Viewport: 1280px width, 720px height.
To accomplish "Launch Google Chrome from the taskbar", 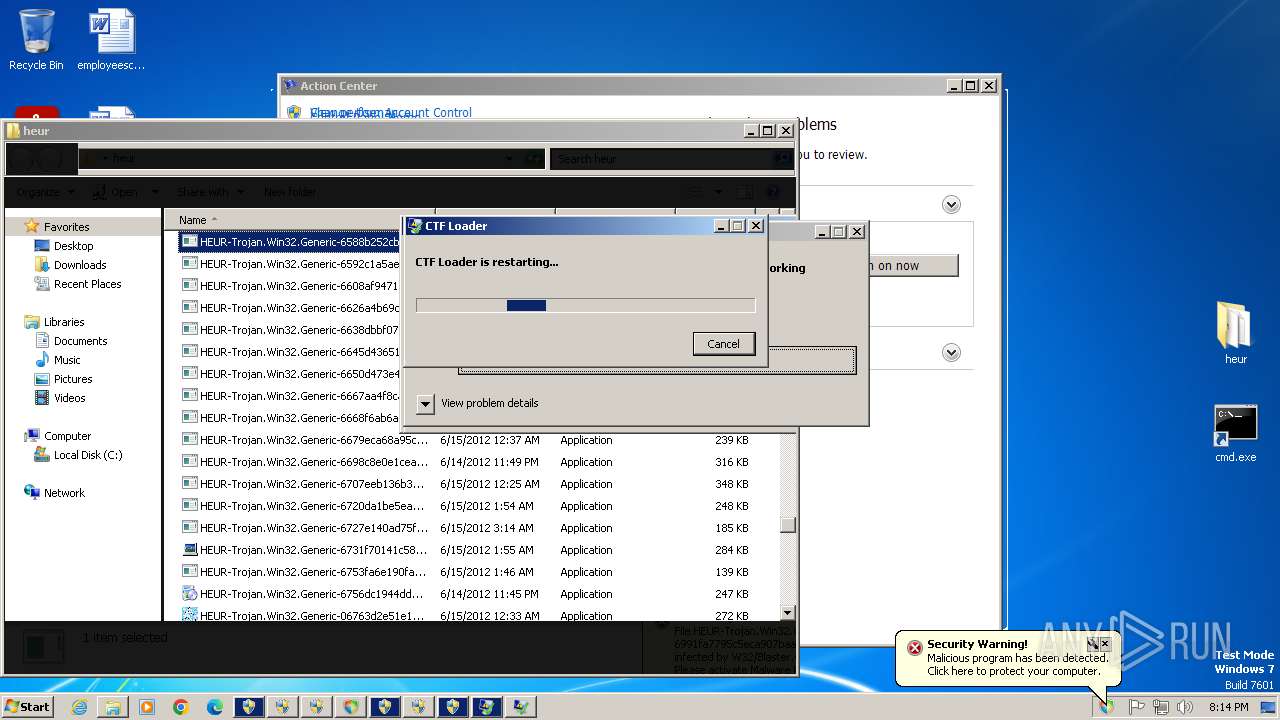I will point(181,707).
